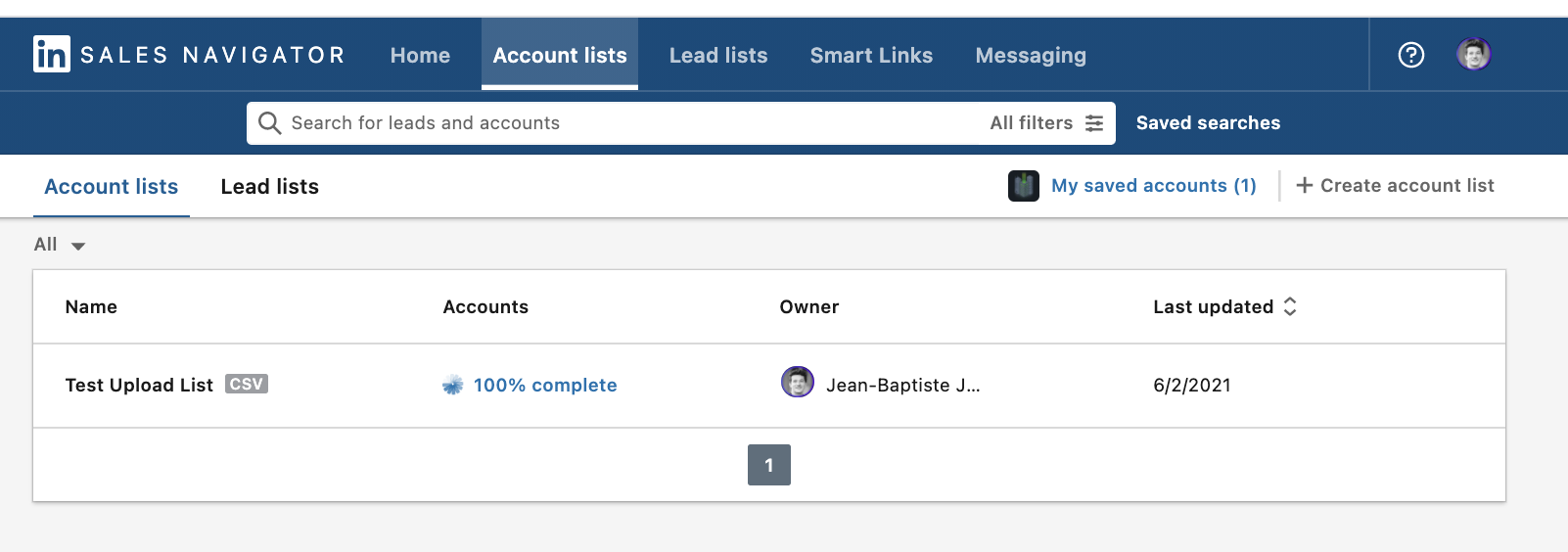The width and height of the screenshot is (1568, 552).
Task: Sort by Last updated arrows
Action: 1290,306
